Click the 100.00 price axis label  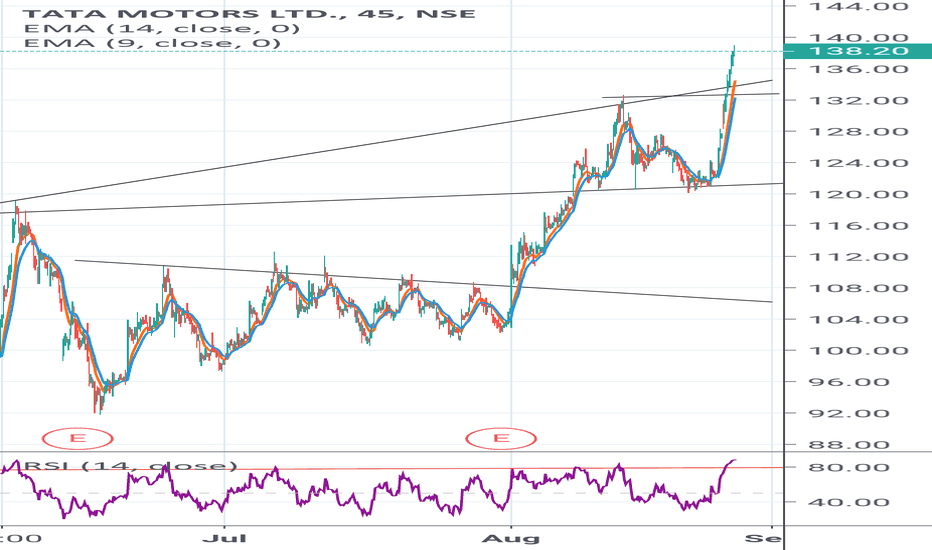[859, 350]
